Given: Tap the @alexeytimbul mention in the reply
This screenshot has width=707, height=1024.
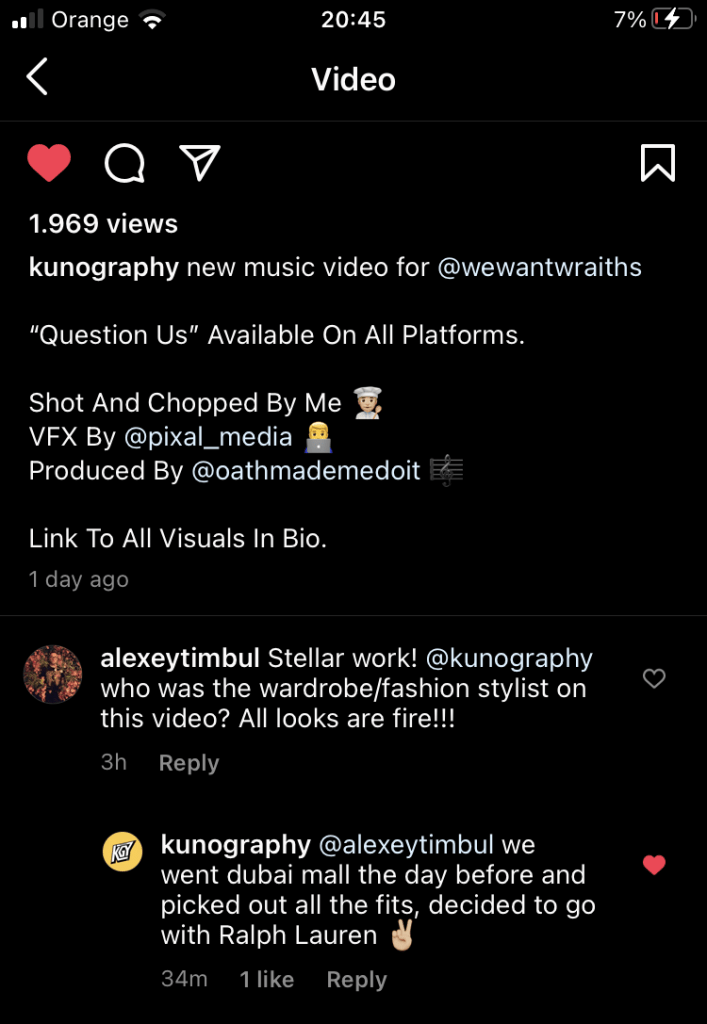Looking at the screenshot, I should (405, 845).
